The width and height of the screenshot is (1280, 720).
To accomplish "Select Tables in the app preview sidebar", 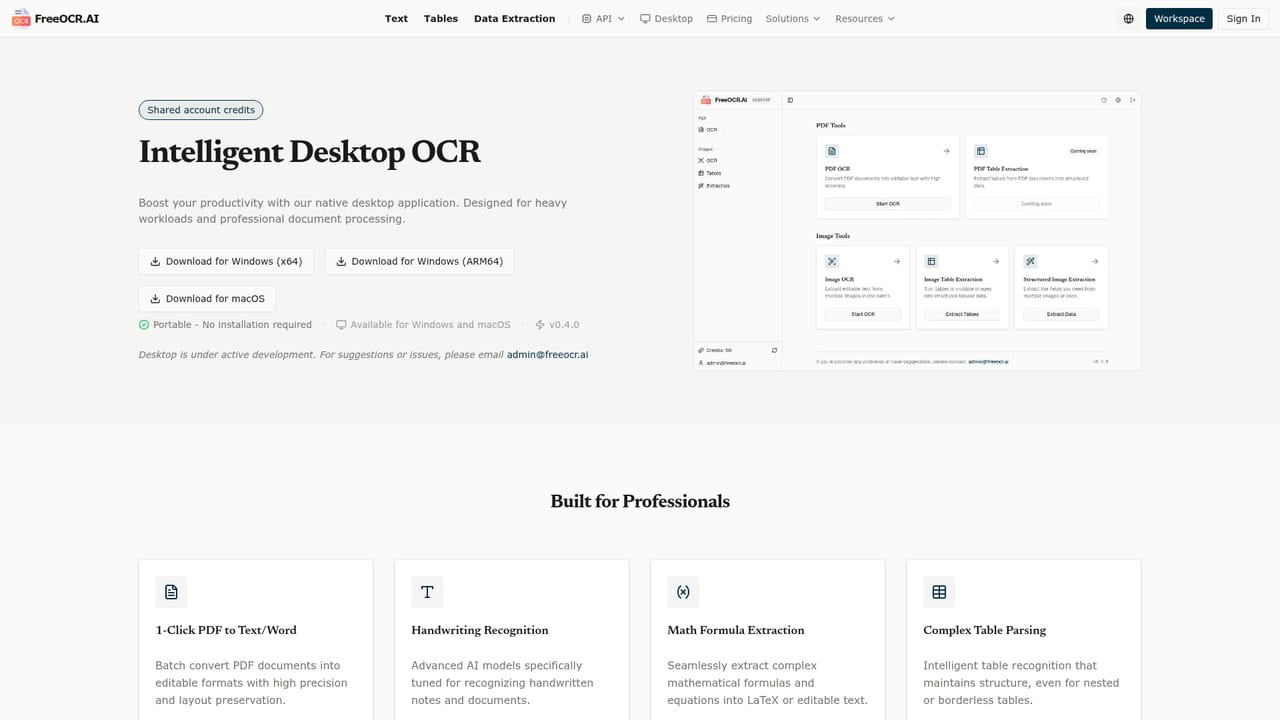I will coord(710,173).
